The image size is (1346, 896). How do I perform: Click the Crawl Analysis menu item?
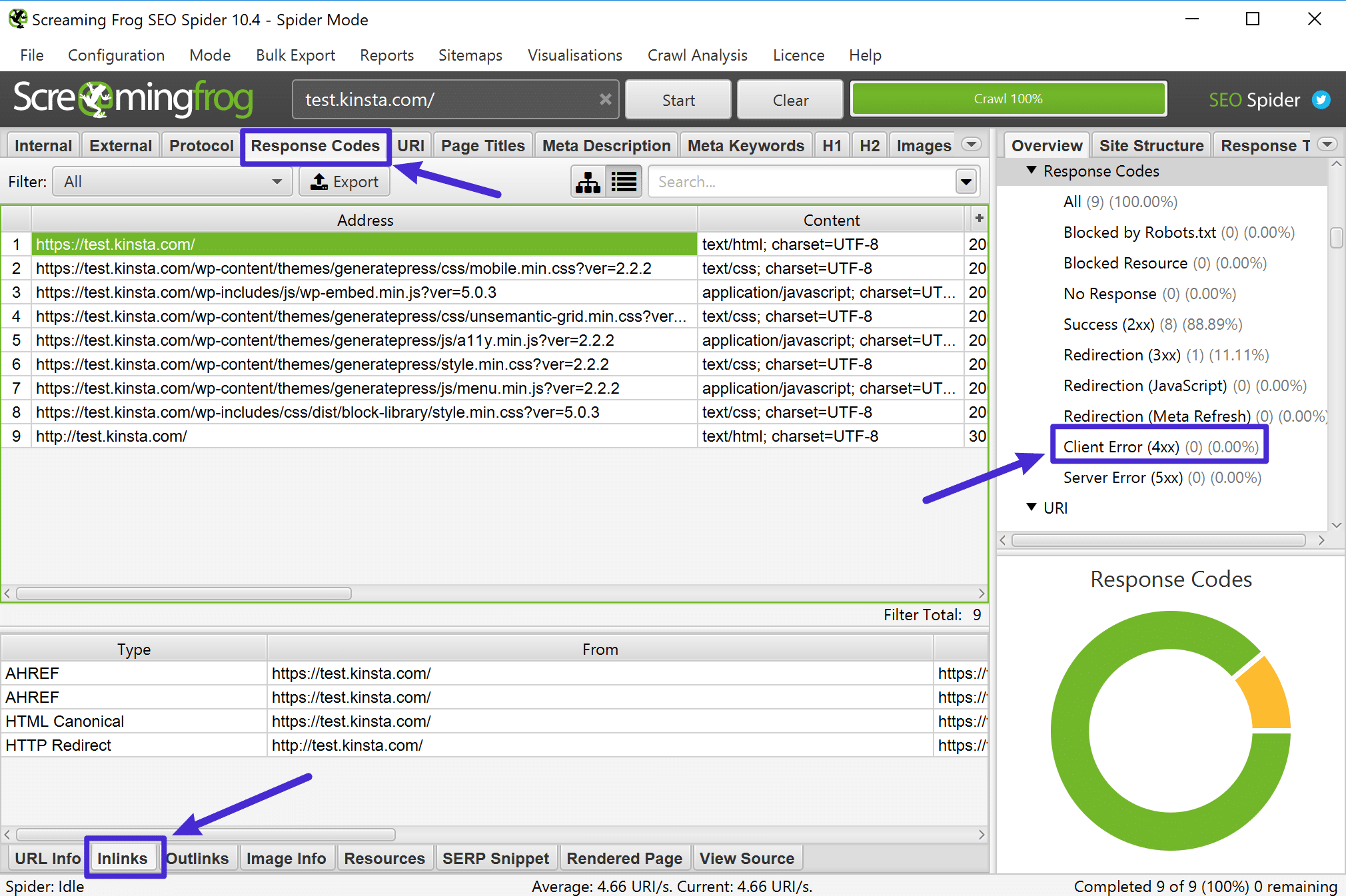[x=697, y=56]
